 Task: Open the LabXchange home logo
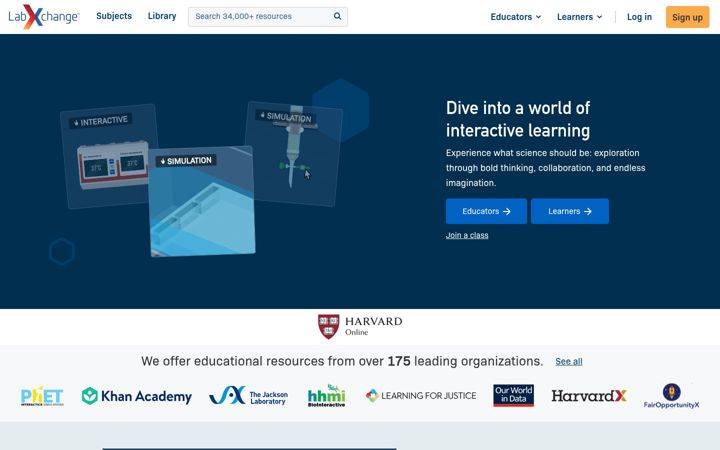[x=44, y=17]
